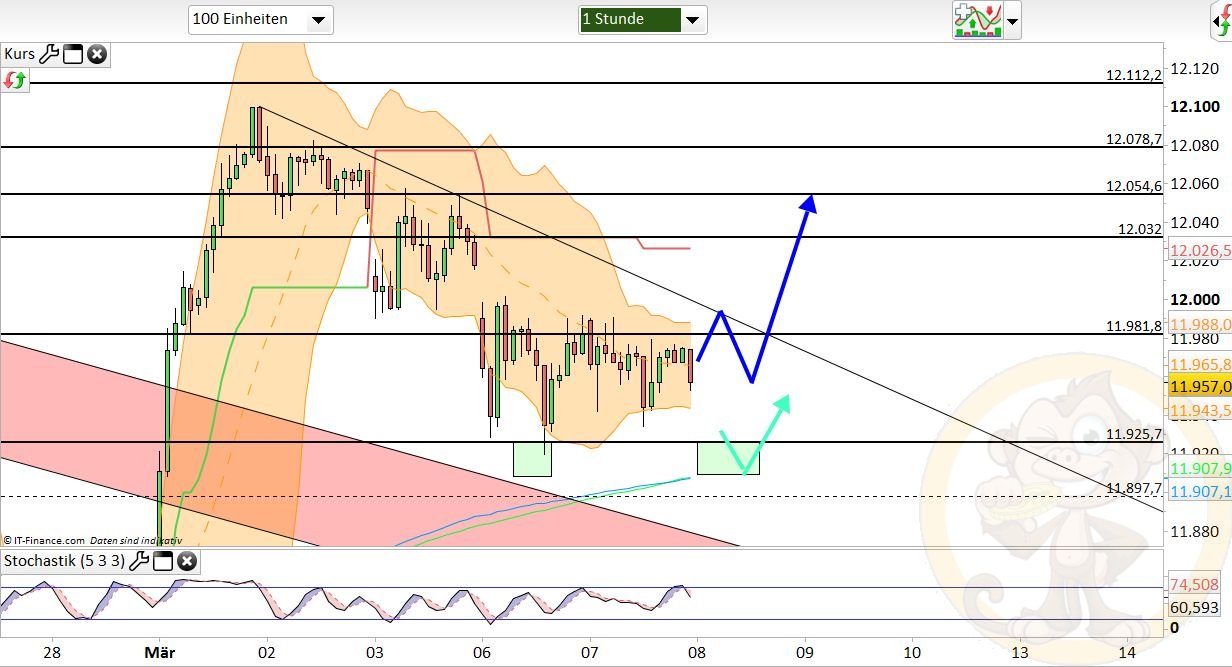Click the Kurs panel label
The width and height of the screenshot is (1232, 667).
20,54
